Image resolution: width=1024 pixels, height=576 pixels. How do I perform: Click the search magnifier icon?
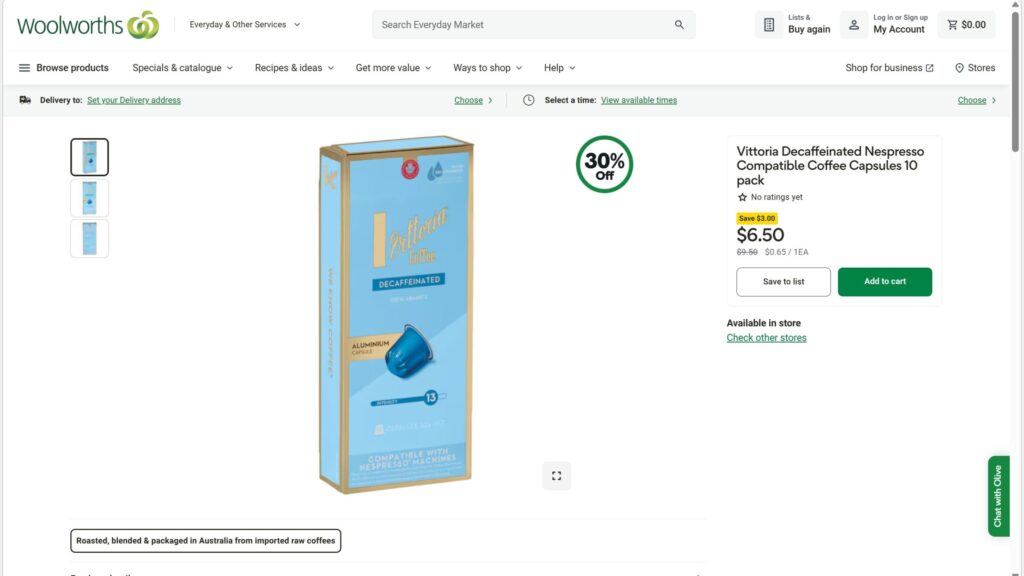pos(680,25)
